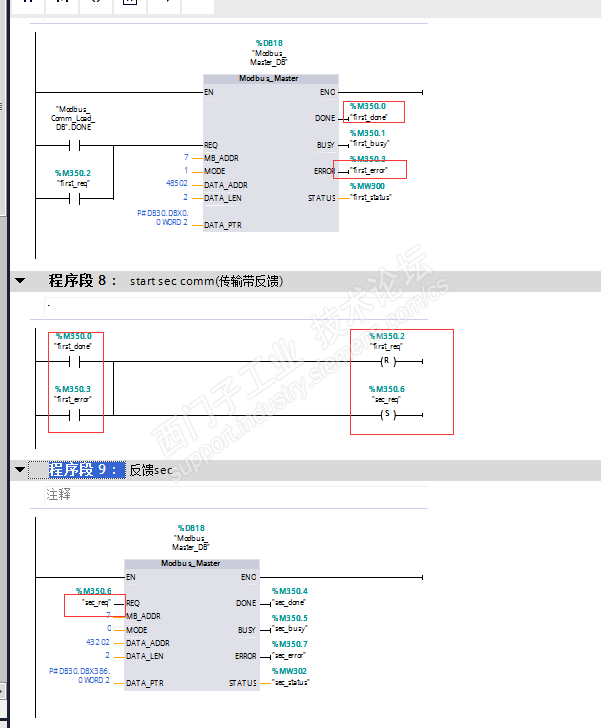Click the sec_req tag at lower REQ input

coord(96,603)
